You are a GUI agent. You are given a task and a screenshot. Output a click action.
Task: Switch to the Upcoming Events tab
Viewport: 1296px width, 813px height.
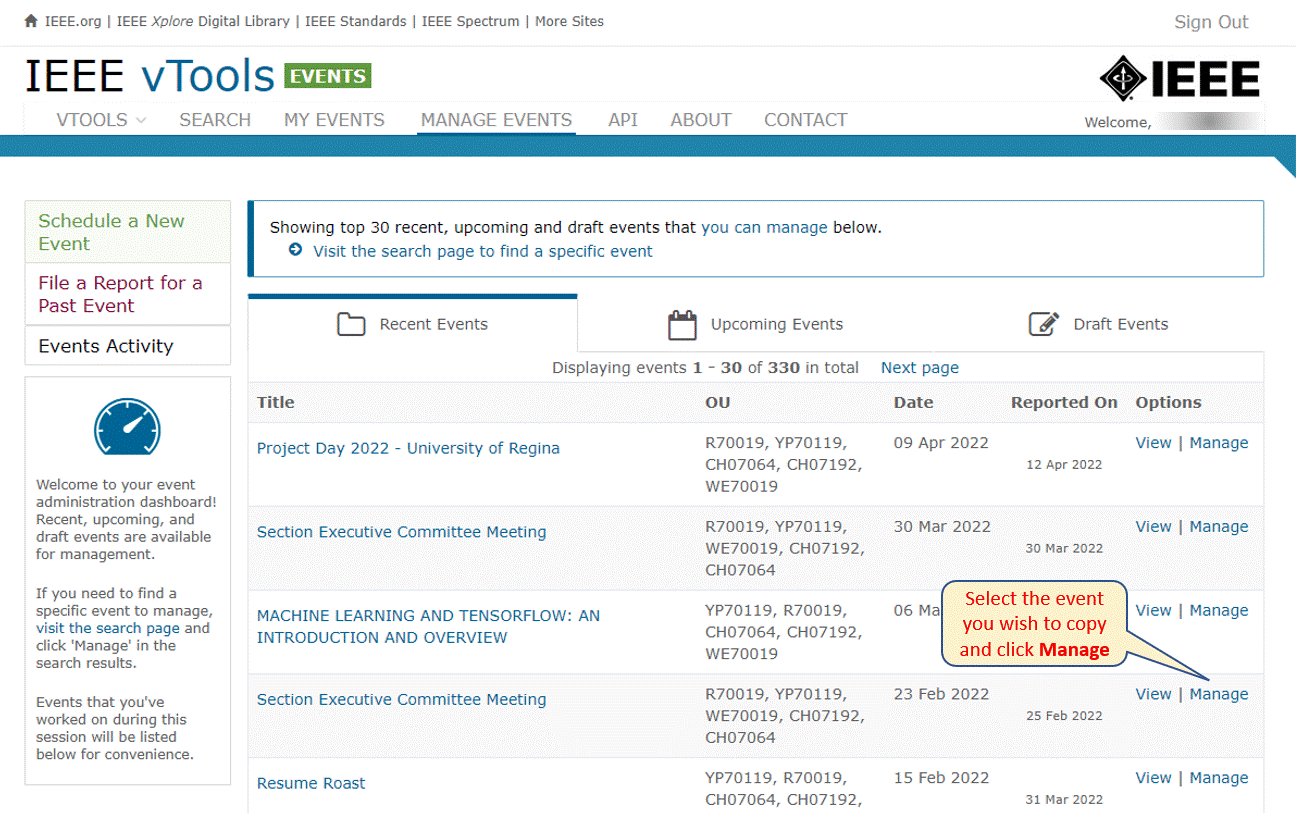tap(755, 324)
